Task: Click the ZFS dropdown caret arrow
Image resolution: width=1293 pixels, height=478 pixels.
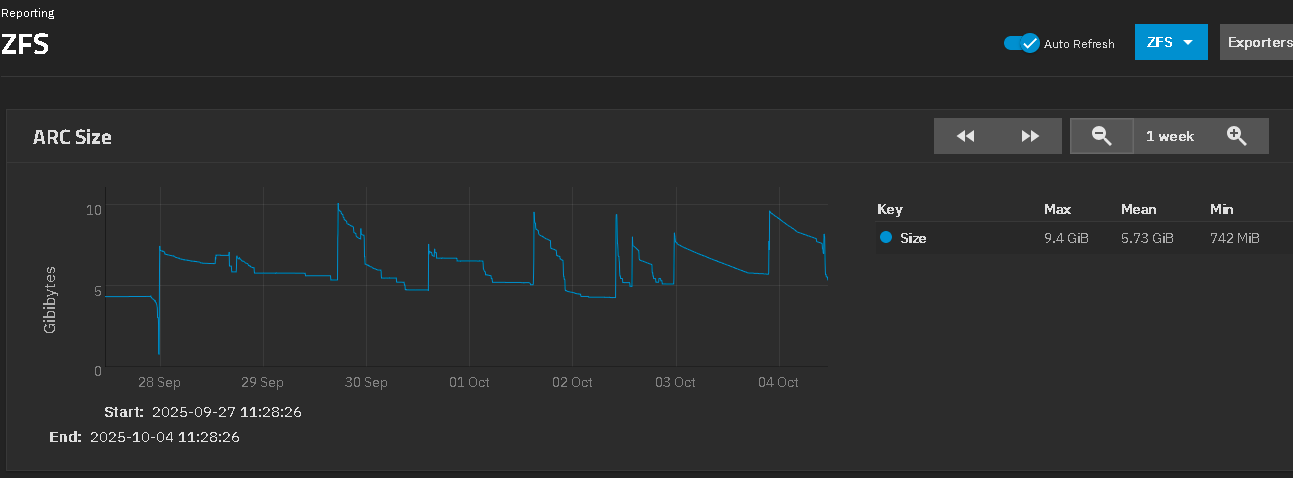Action: (x=1188, y=43)
